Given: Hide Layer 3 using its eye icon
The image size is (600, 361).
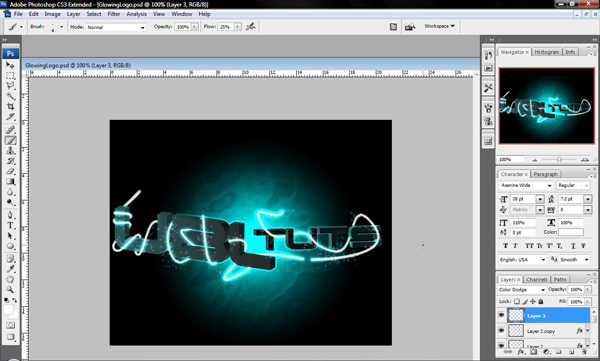Looking at the screenshot, I should 501,315.
